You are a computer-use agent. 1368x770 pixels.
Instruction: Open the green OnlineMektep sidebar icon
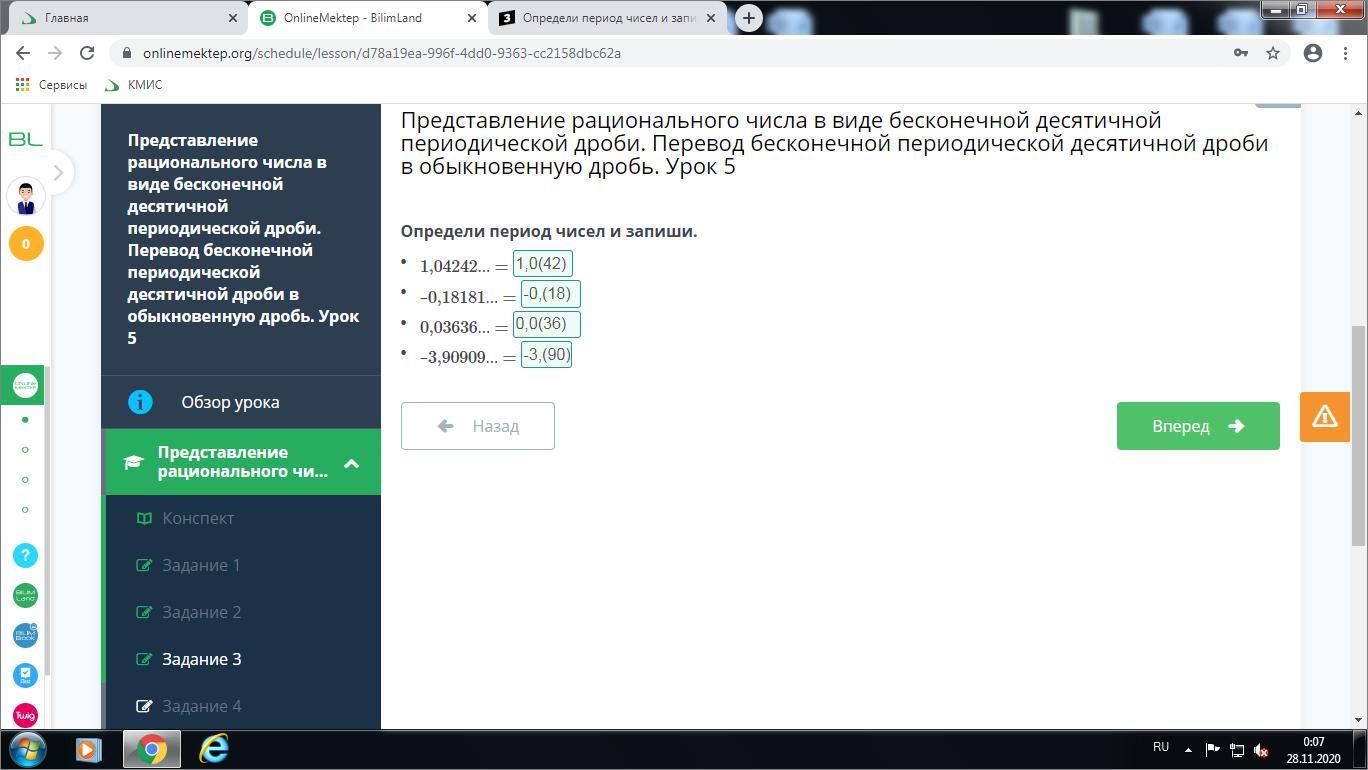pos(25,385)
